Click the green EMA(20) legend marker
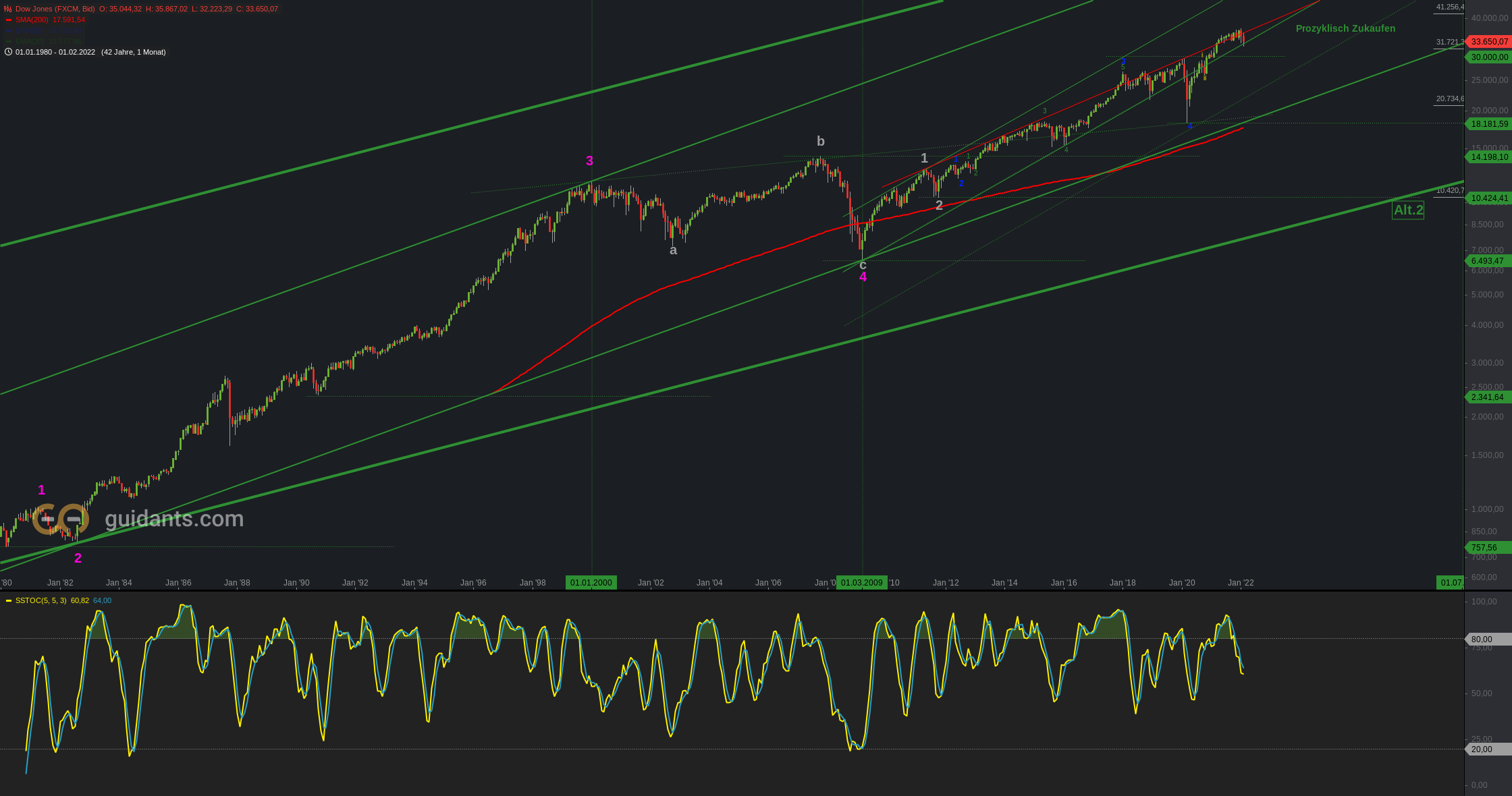This screenshot has width=1512, height=796. coord(9,42)
